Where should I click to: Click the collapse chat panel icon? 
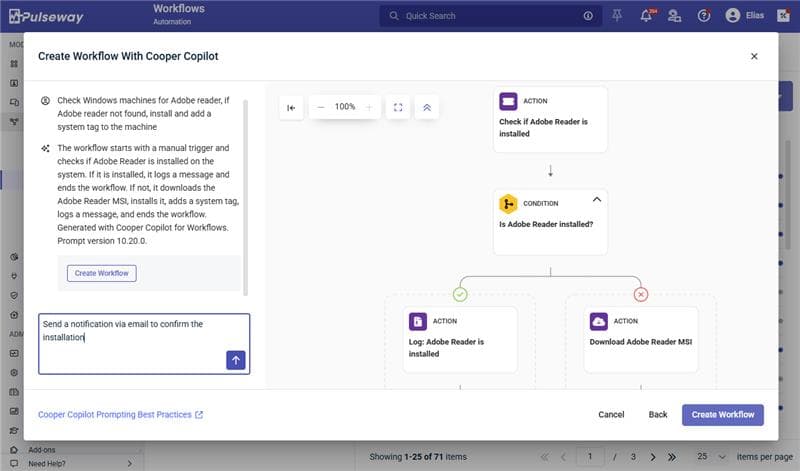[x=291, y=107]
